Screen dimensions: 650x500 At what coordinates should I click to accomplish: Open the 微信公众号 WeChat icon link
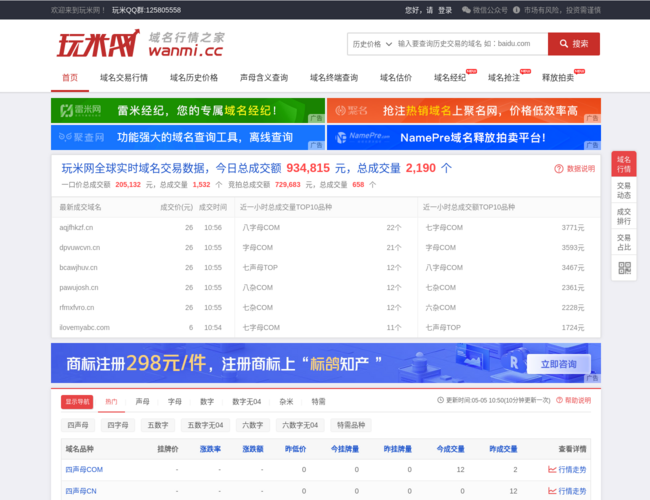(466, 10)
